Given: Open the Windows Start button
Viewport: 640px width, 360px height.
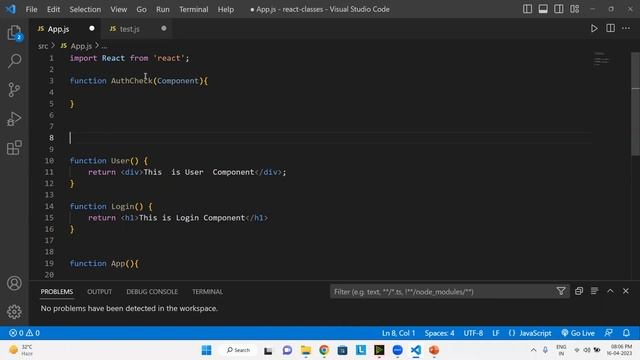Looking at the screenshot, I should (x=207, y=350).
